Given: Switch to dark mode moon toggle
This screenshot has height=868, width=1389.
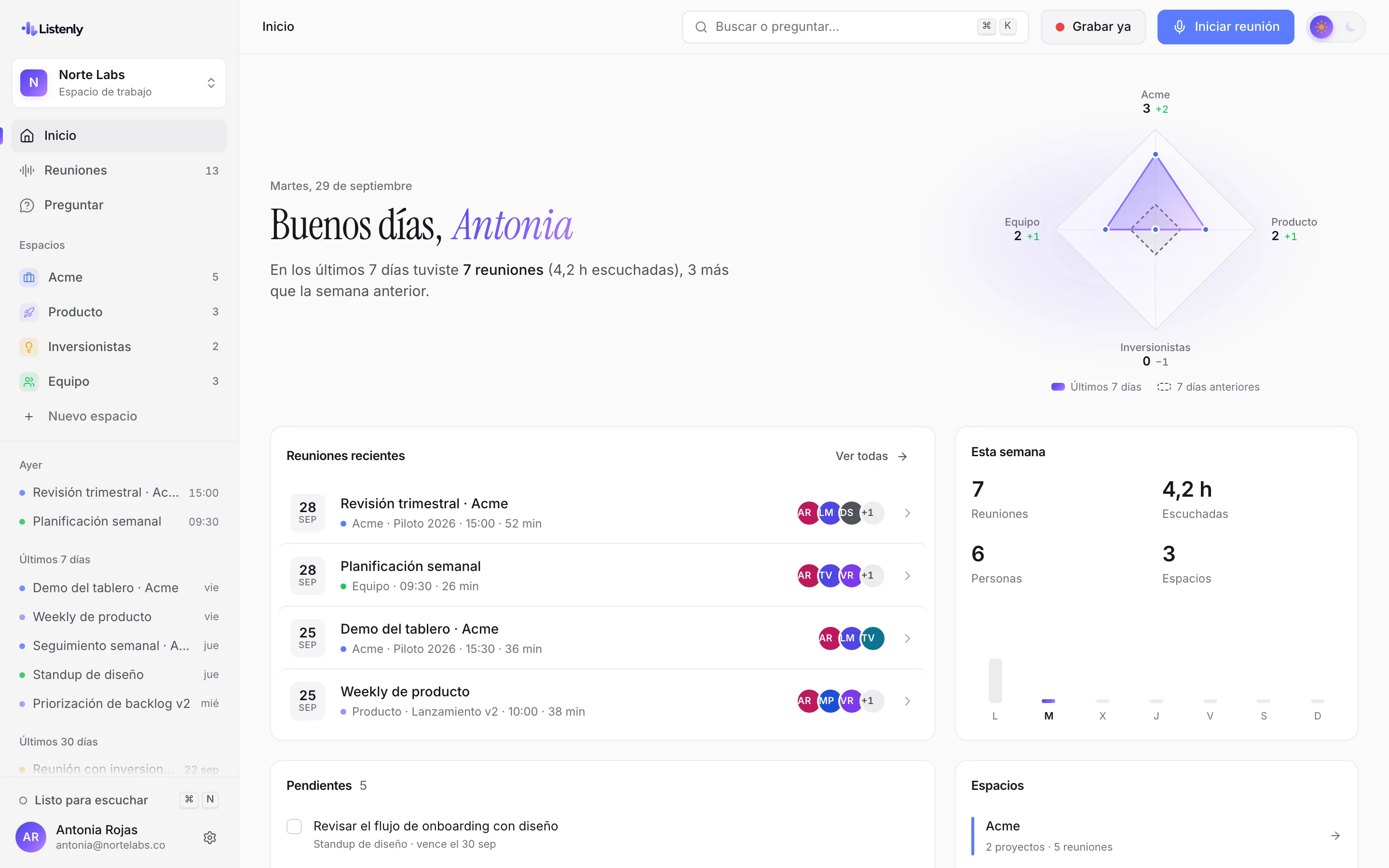Looking at the screenshot, I should pos(1349,27).
